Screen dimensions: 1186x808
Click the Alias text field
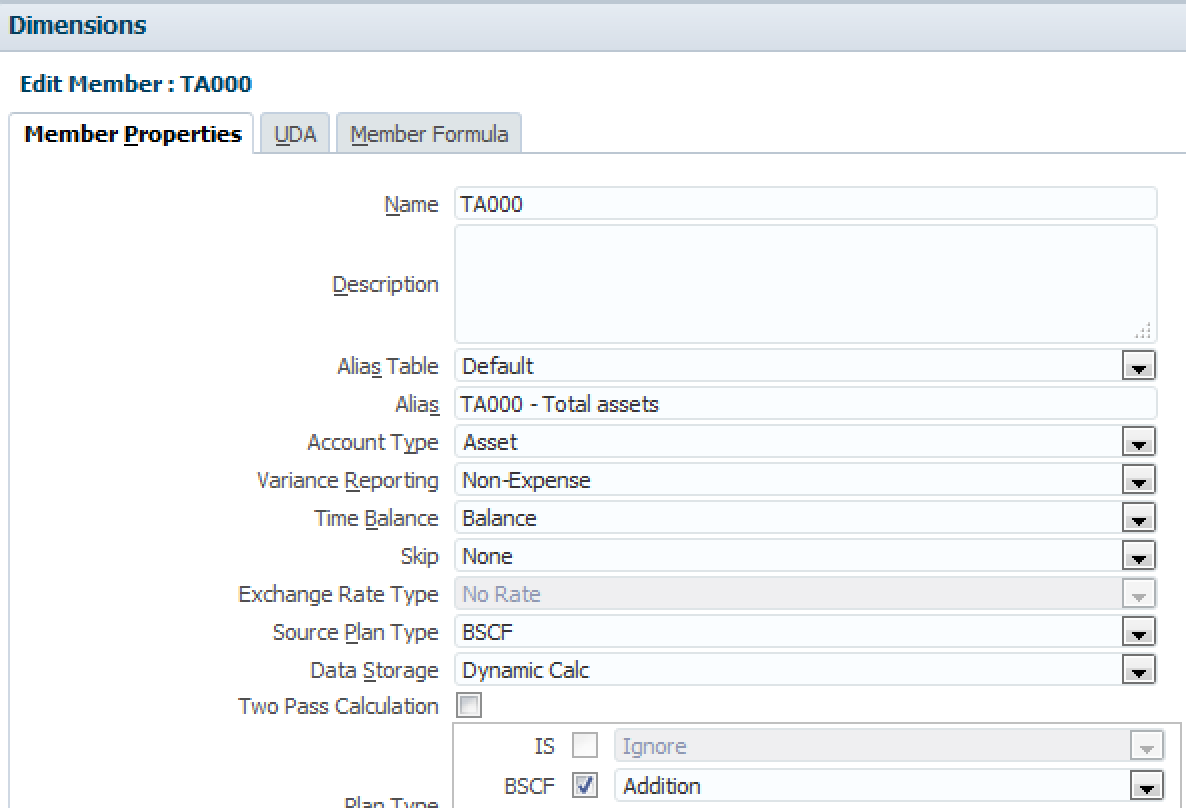(x=805, y=404)
